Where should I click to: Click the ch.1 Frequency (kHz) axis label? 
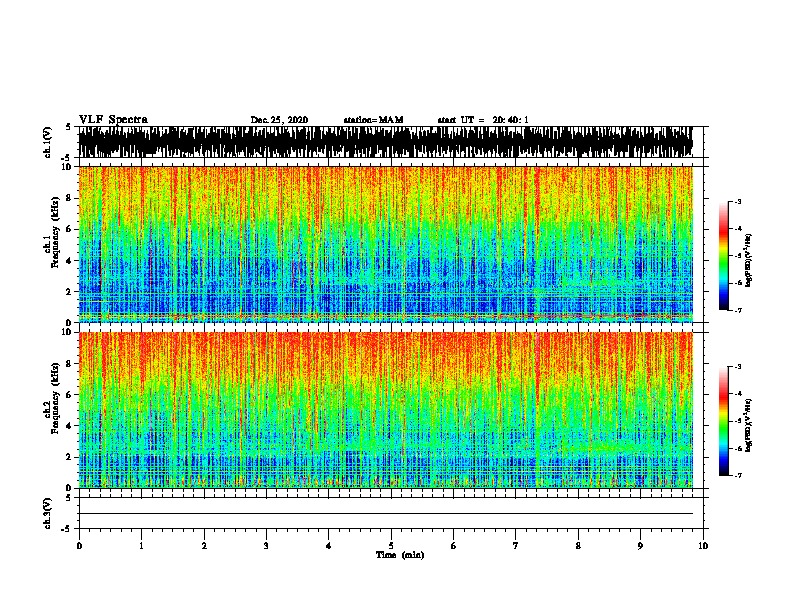click(52, 232)
